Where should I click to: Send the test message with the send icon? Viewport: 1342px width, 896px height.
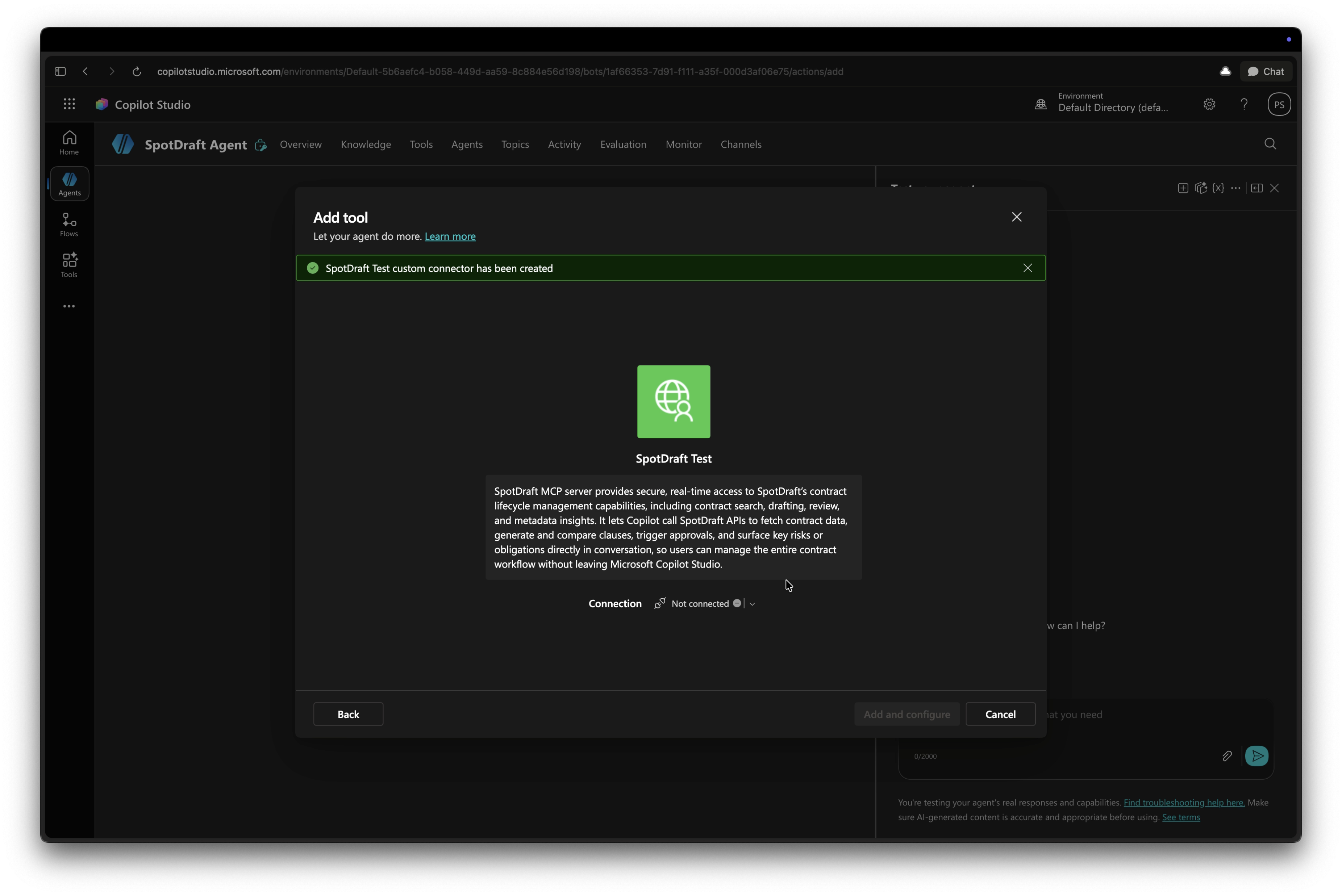point(1256,756)
